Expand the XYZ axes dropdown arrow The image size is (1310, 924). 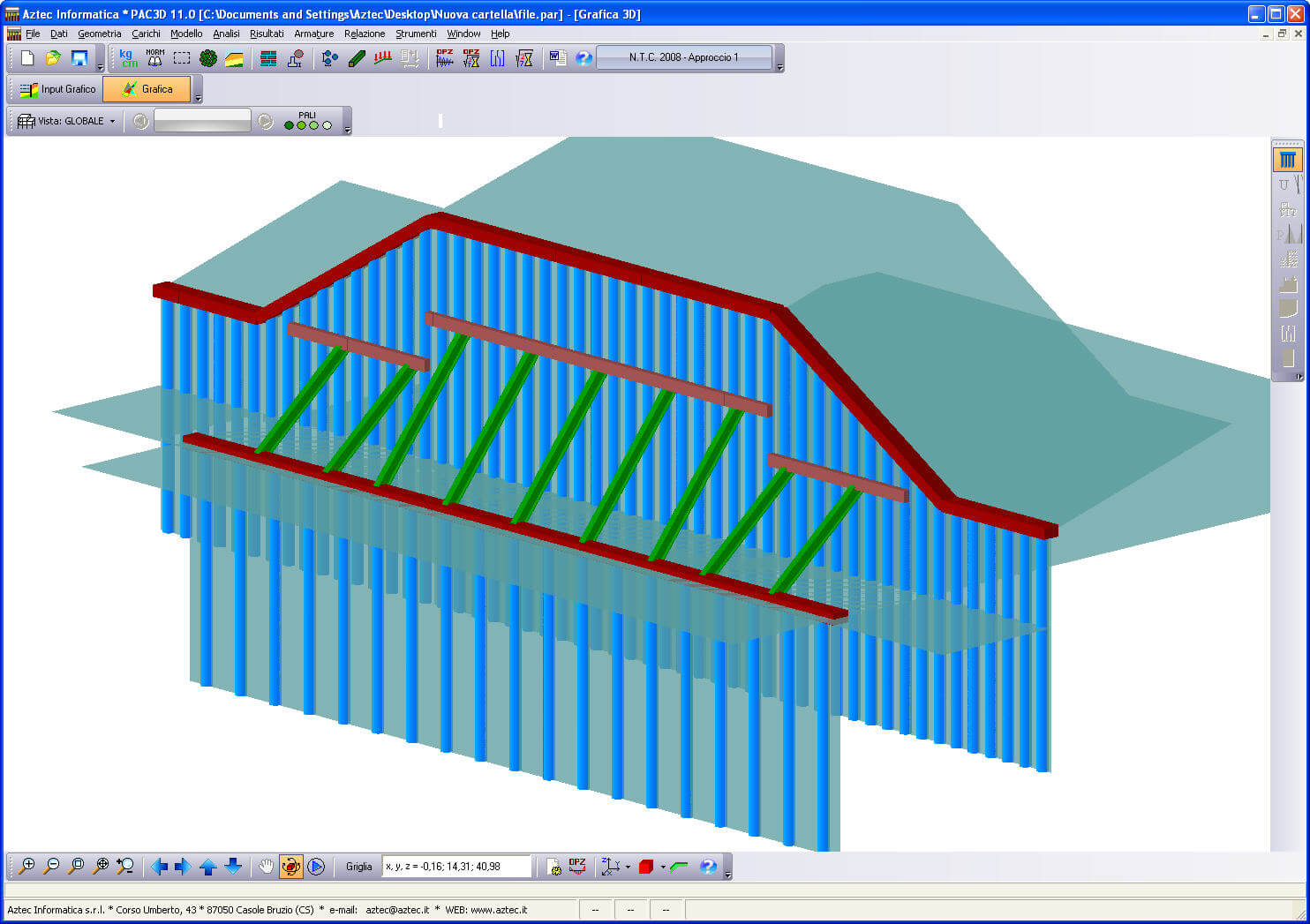pyautogui.click(x=628, y=867)
